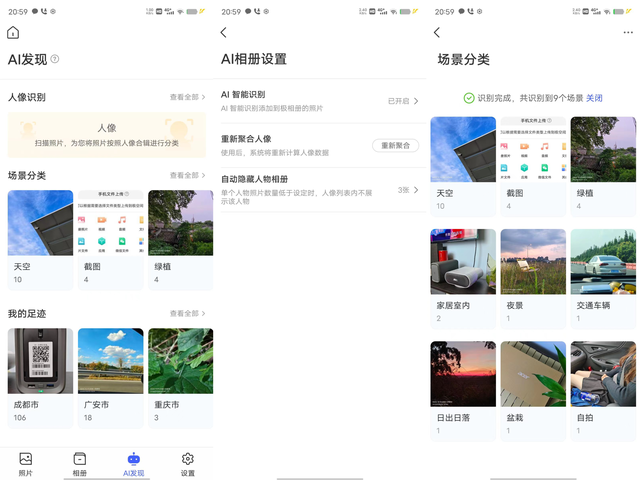Go back from AI相册设置 screen
Image resolution: width=640 pixels, height=480 pixels.
click(223, 32)
